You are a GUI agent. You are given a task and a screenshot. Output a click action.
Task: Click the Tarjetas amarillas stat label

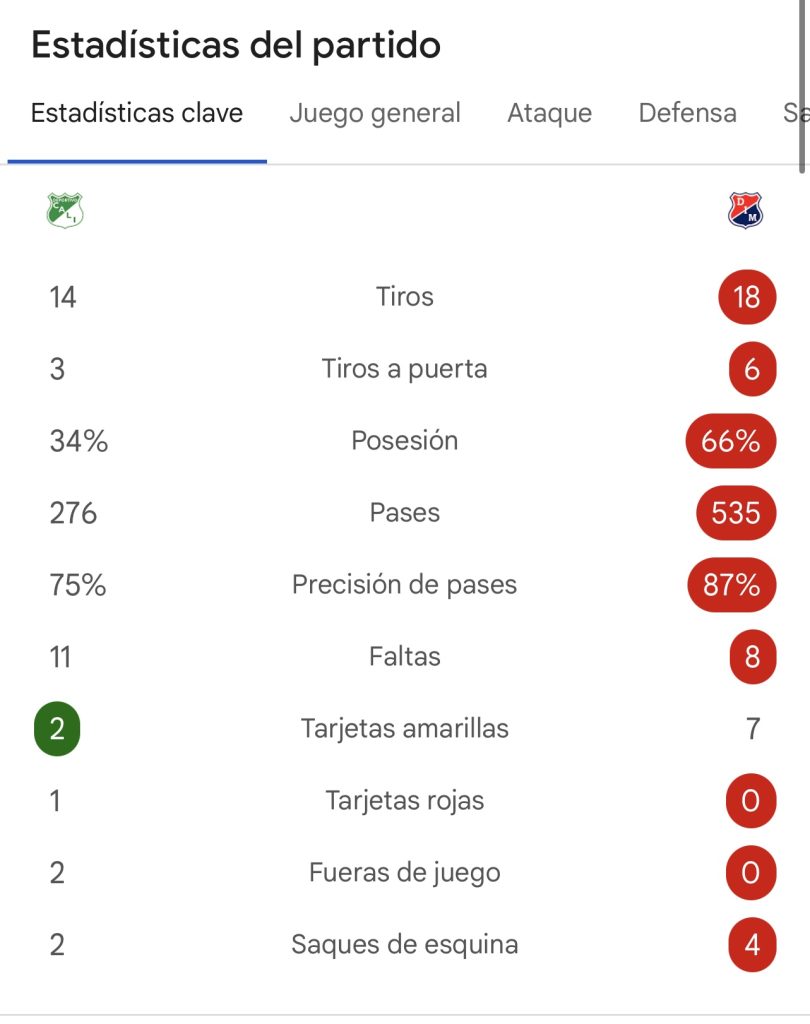click(404, 729)
